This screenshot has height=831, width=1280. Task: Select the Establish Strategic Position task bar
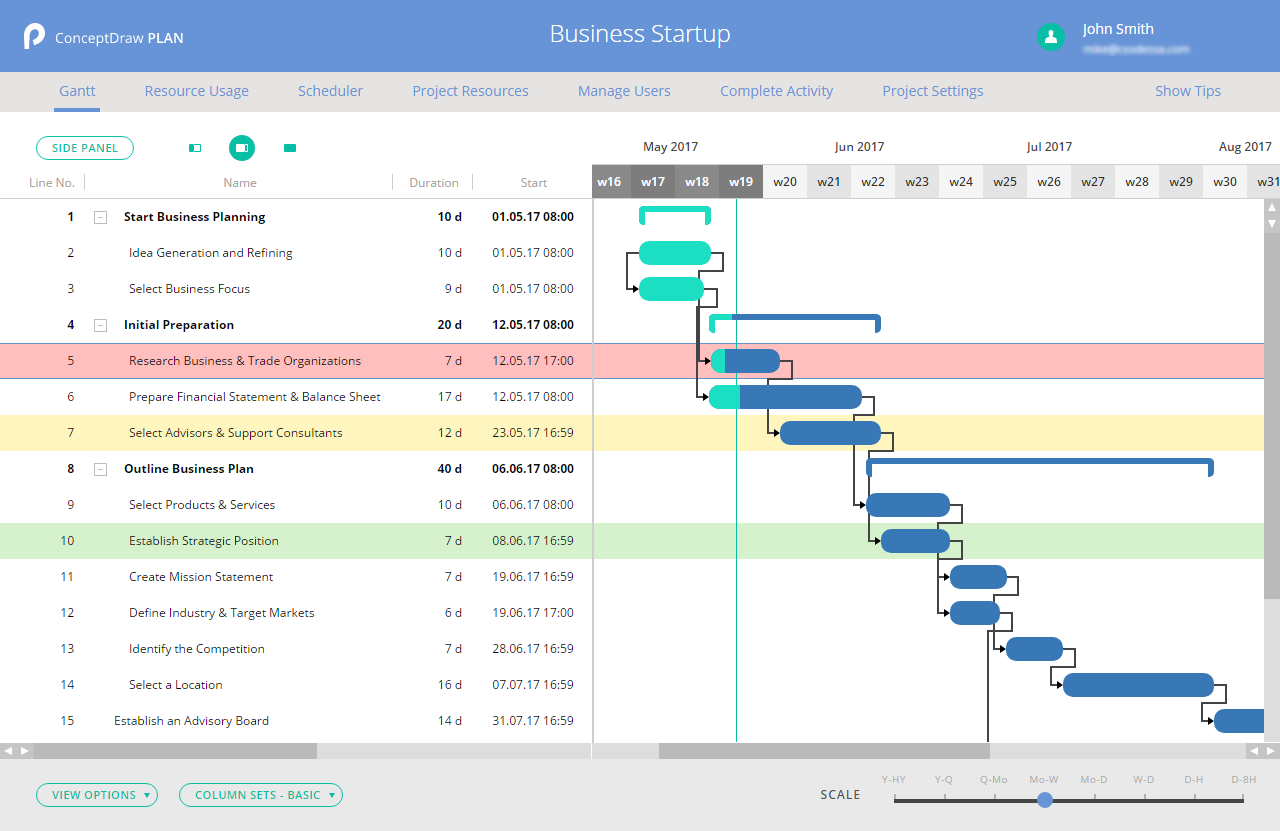click(915, 541)
